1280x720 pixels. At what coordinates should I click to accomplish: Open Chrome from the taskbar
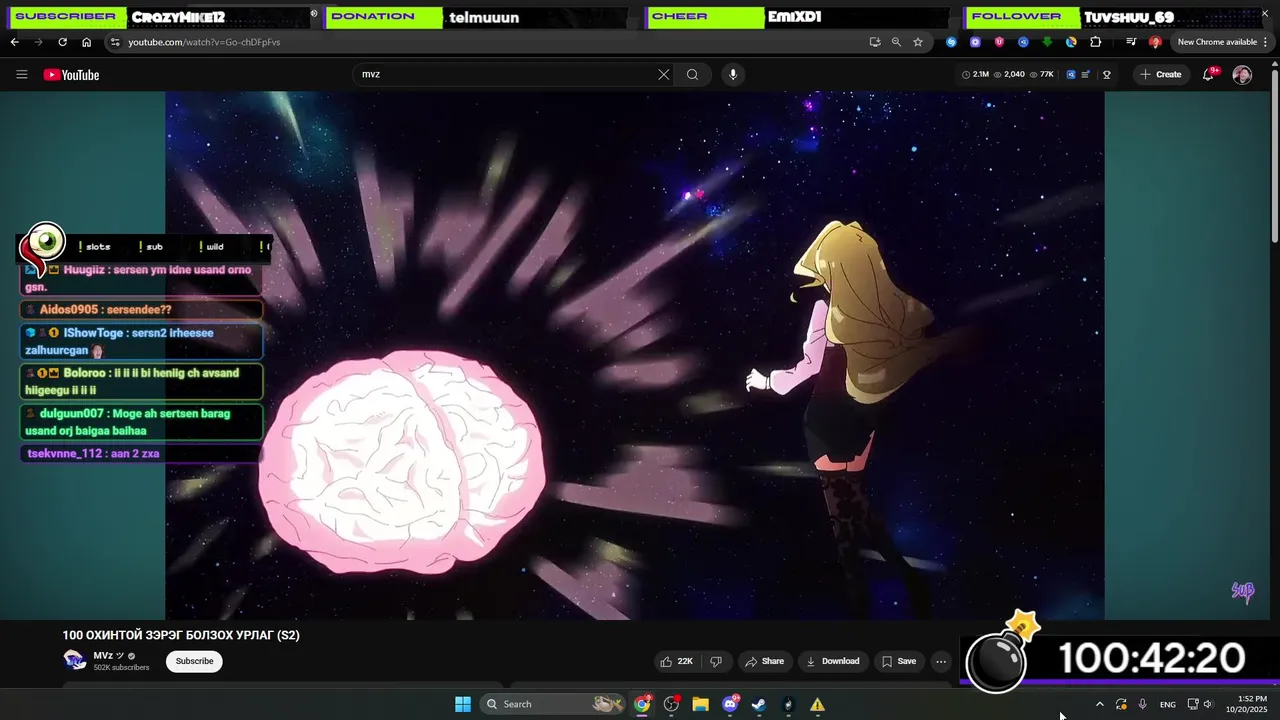[642, 704]
